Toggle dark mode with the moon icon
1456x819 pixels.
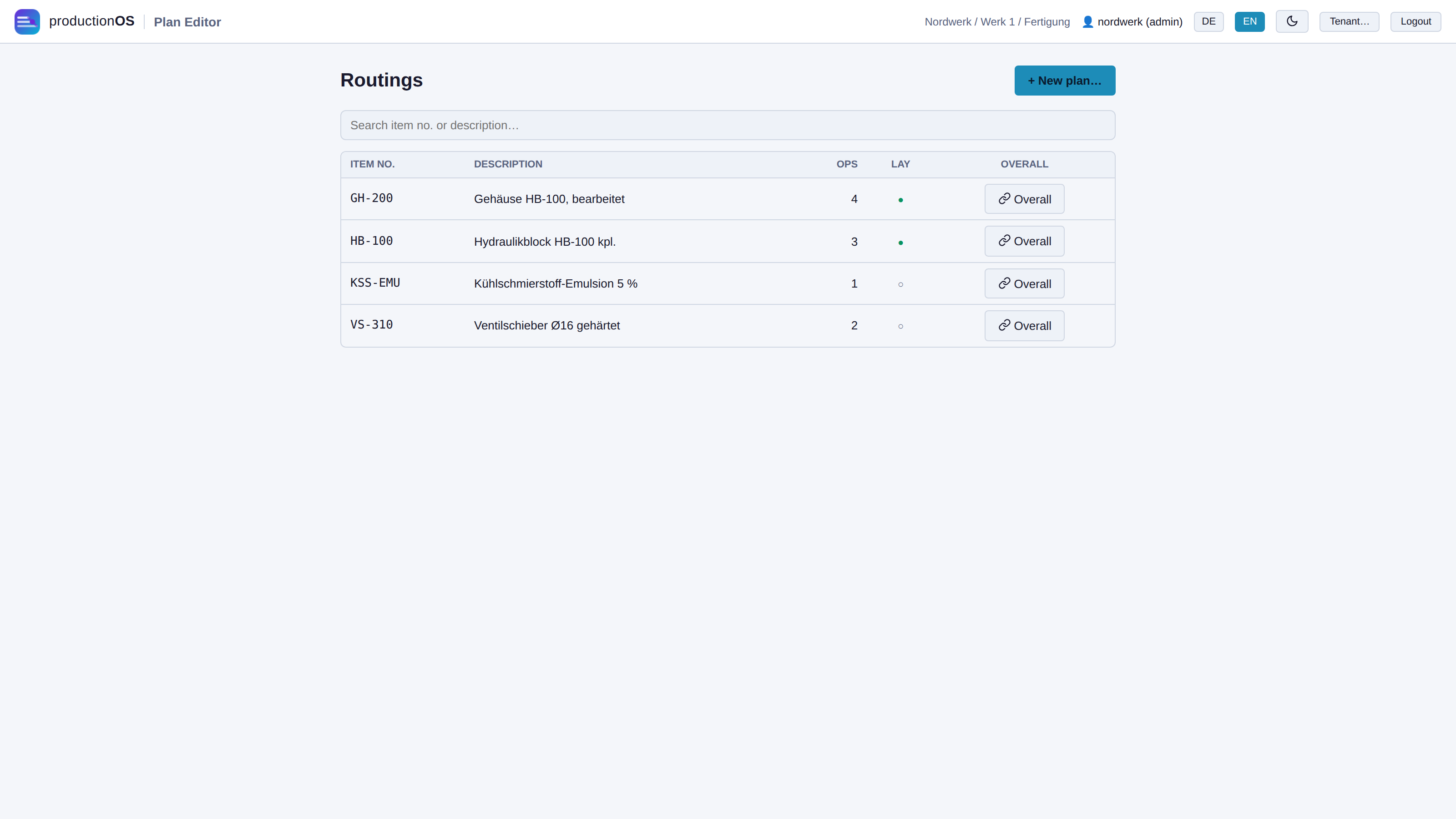(x=1292, y=21)
